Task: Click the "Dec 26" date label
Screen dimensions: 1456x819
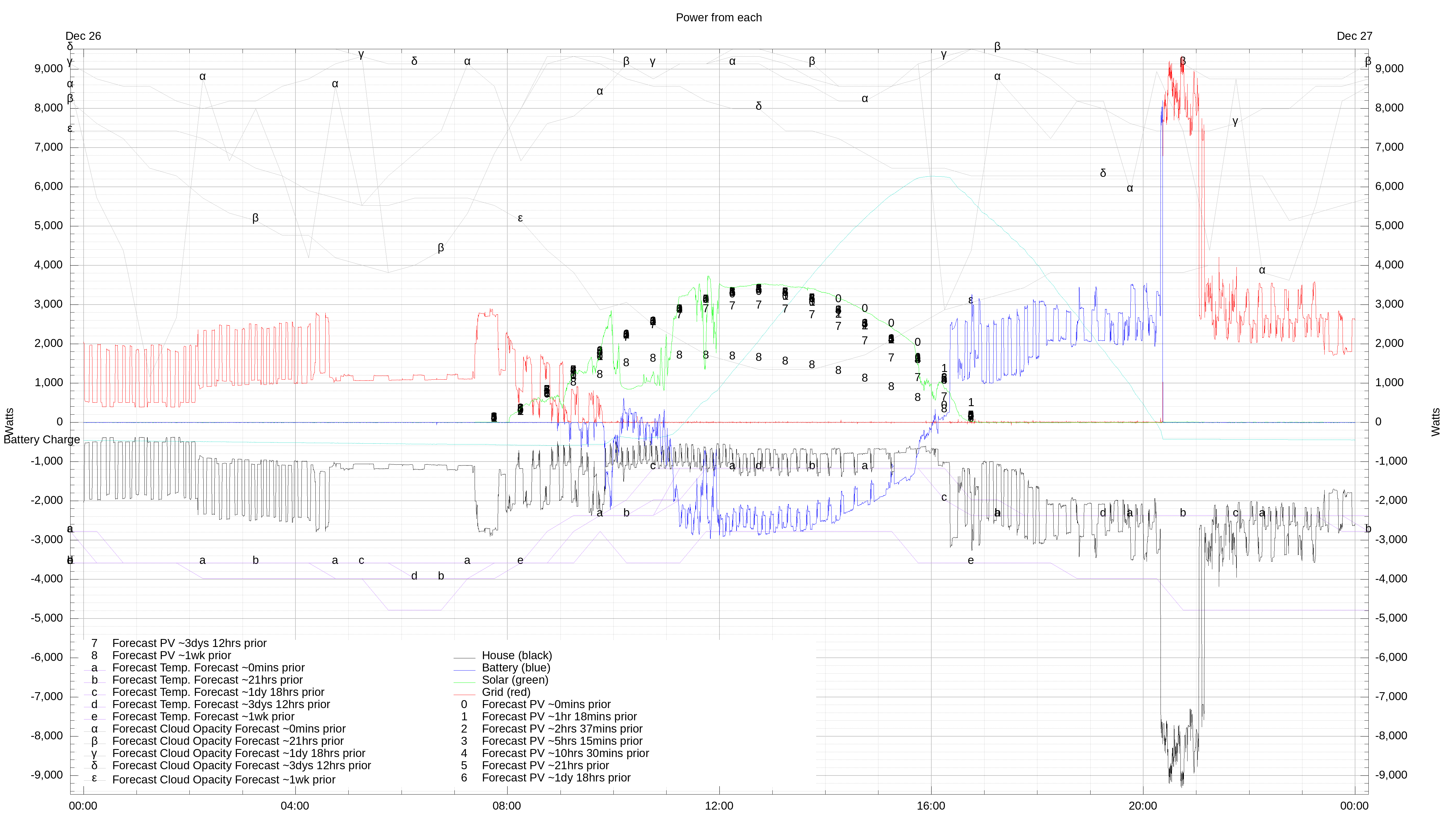Action: (83, 36)
